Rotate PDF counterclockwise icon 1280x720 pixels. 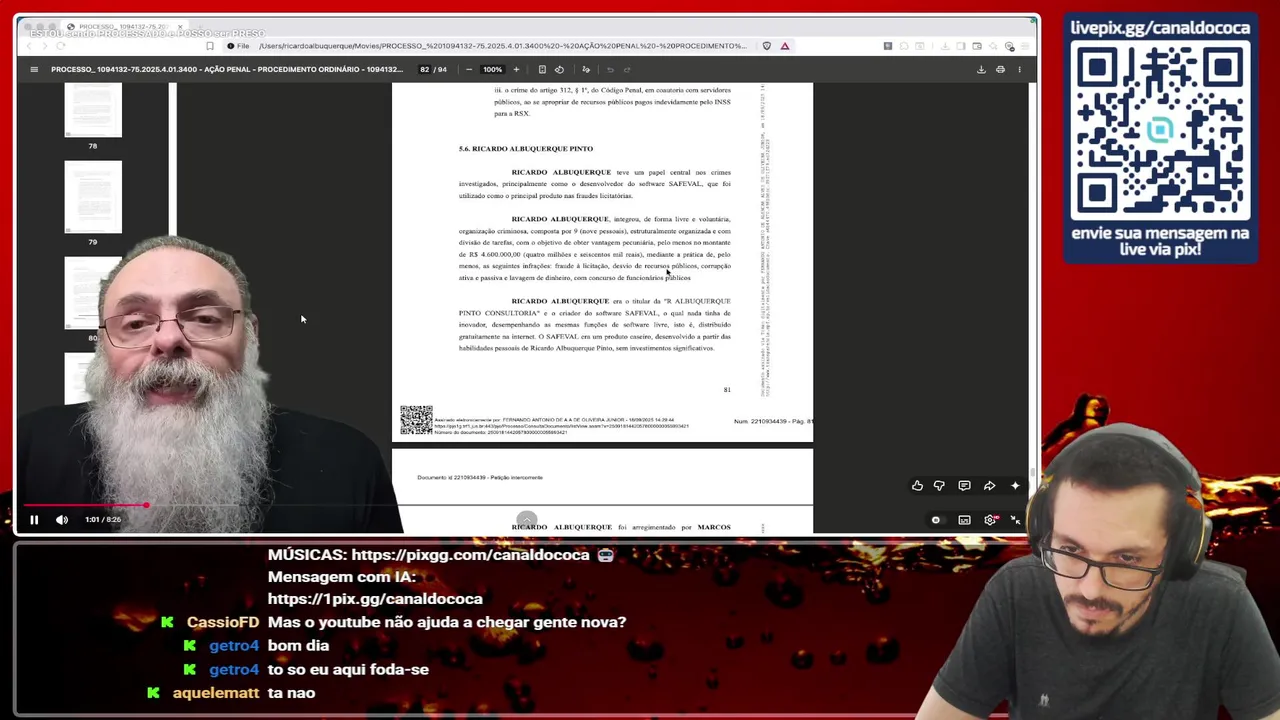[x=559, y=69]
